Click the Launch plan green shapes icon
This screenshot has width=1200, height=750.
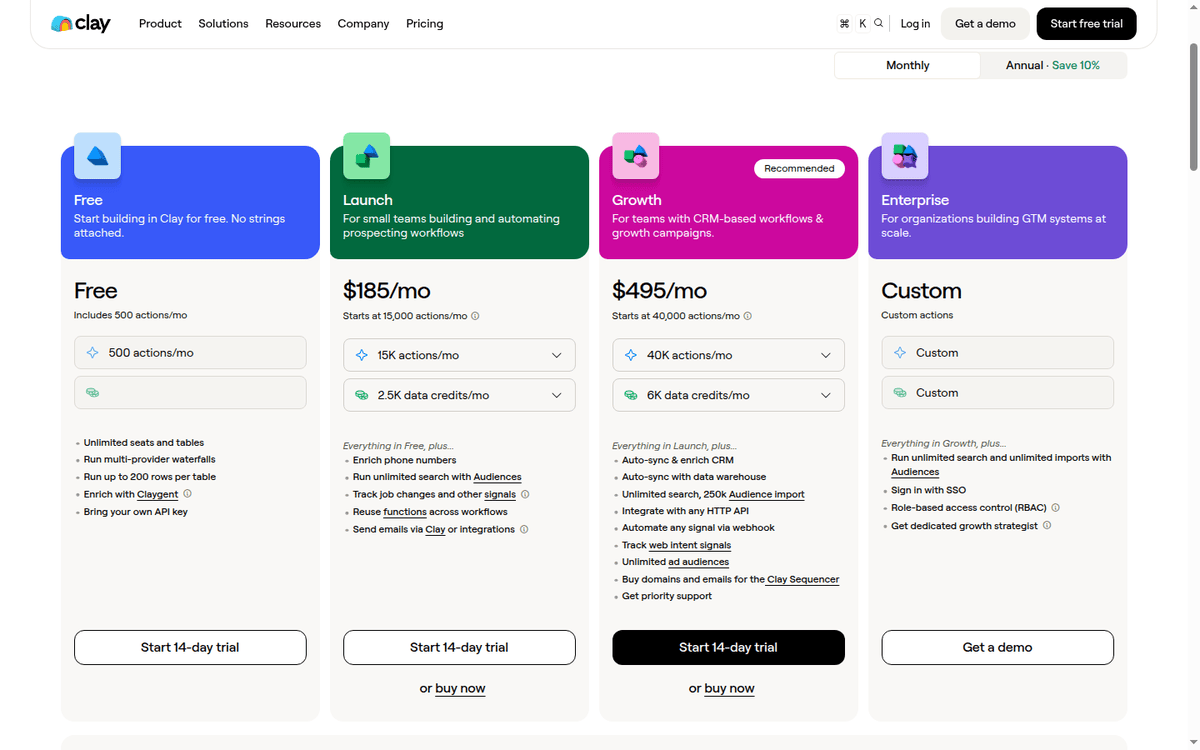366,156
